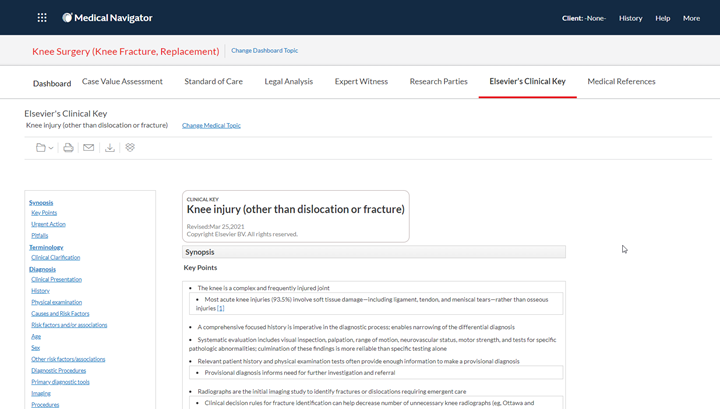The height and width of the screenshot is (409, 720).
Task: Open the History outline link under Diagnosis
Action: (x=40, y=291)
